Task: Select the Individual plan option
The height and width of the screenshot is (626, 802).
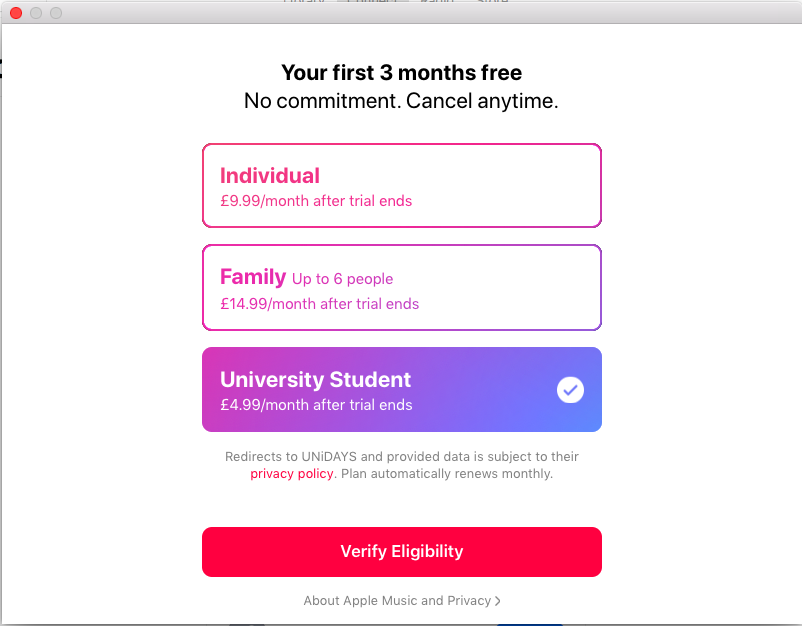Action: [x=402, y=186]
